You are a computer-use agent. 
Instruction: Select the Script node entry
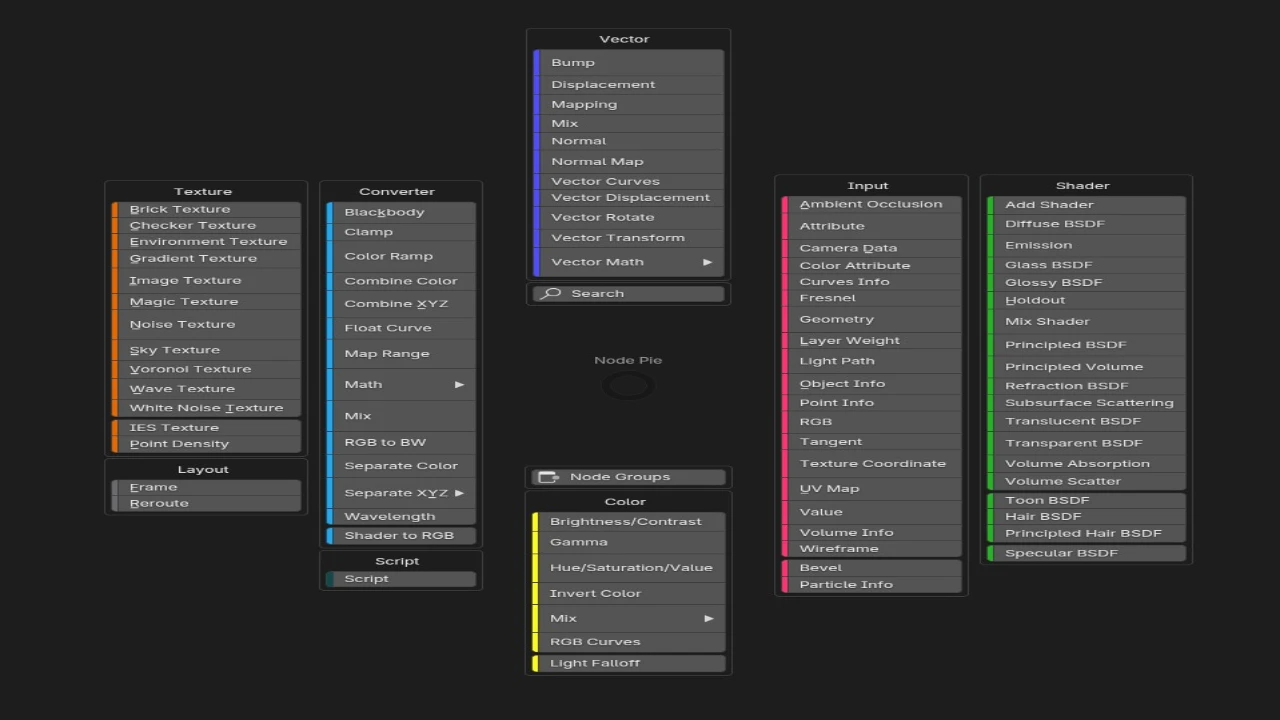(366, 579)
